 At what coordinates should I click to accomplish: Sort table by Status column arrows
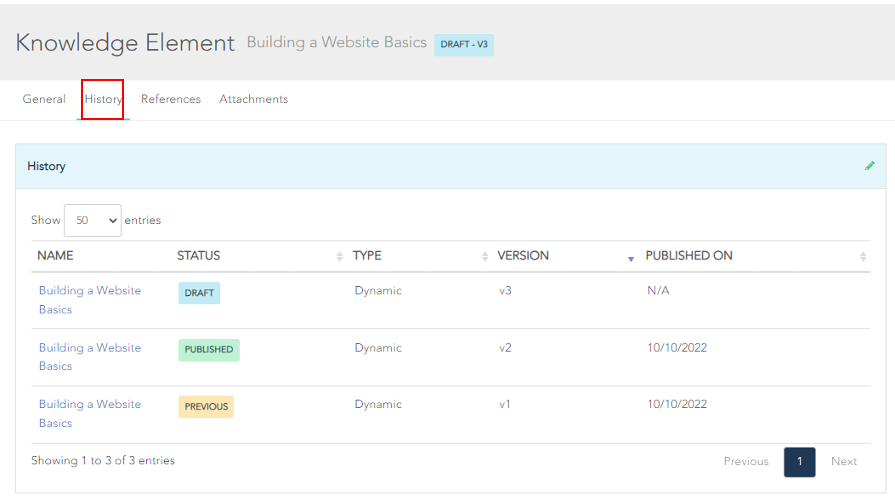(x=340, y=256)
